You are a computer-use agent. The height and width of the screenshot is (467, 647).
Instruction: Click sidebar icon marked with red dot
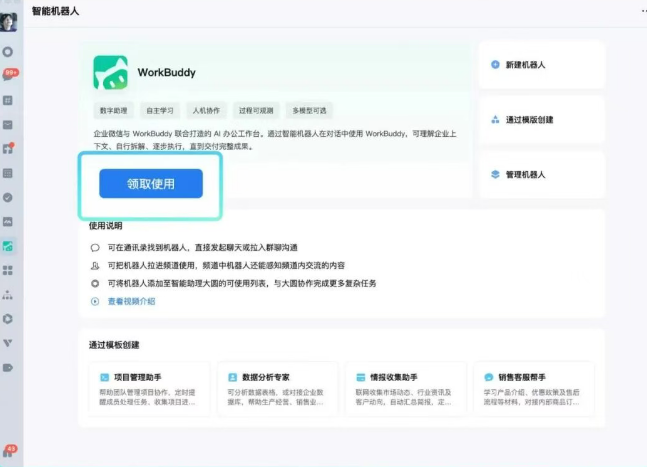pyautogui.click(x=8, y=149)
